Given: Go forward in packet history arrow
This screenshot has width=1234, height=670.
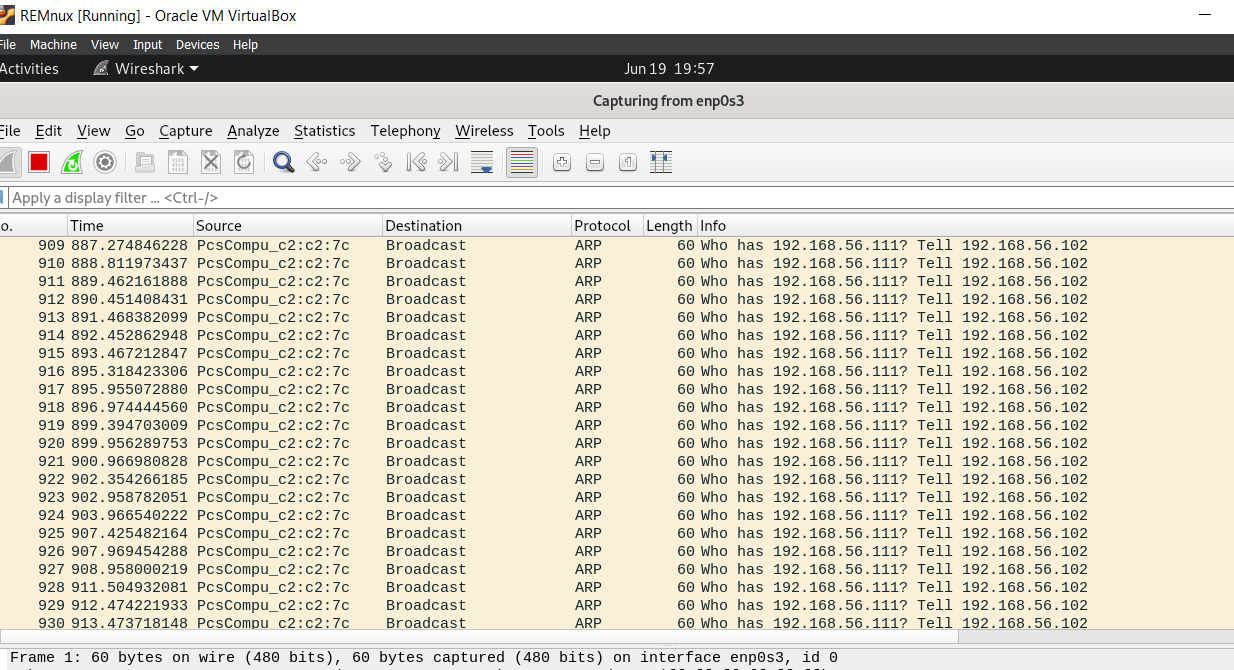Looking at the screenshot, I should pos(350,162).
